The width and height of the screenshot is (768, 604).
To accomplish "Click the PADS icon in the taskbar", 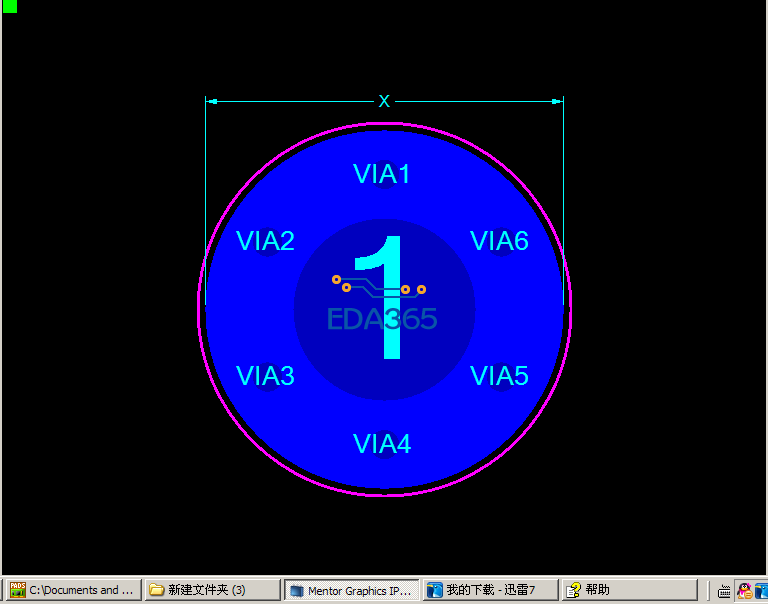I will point(18,590).
